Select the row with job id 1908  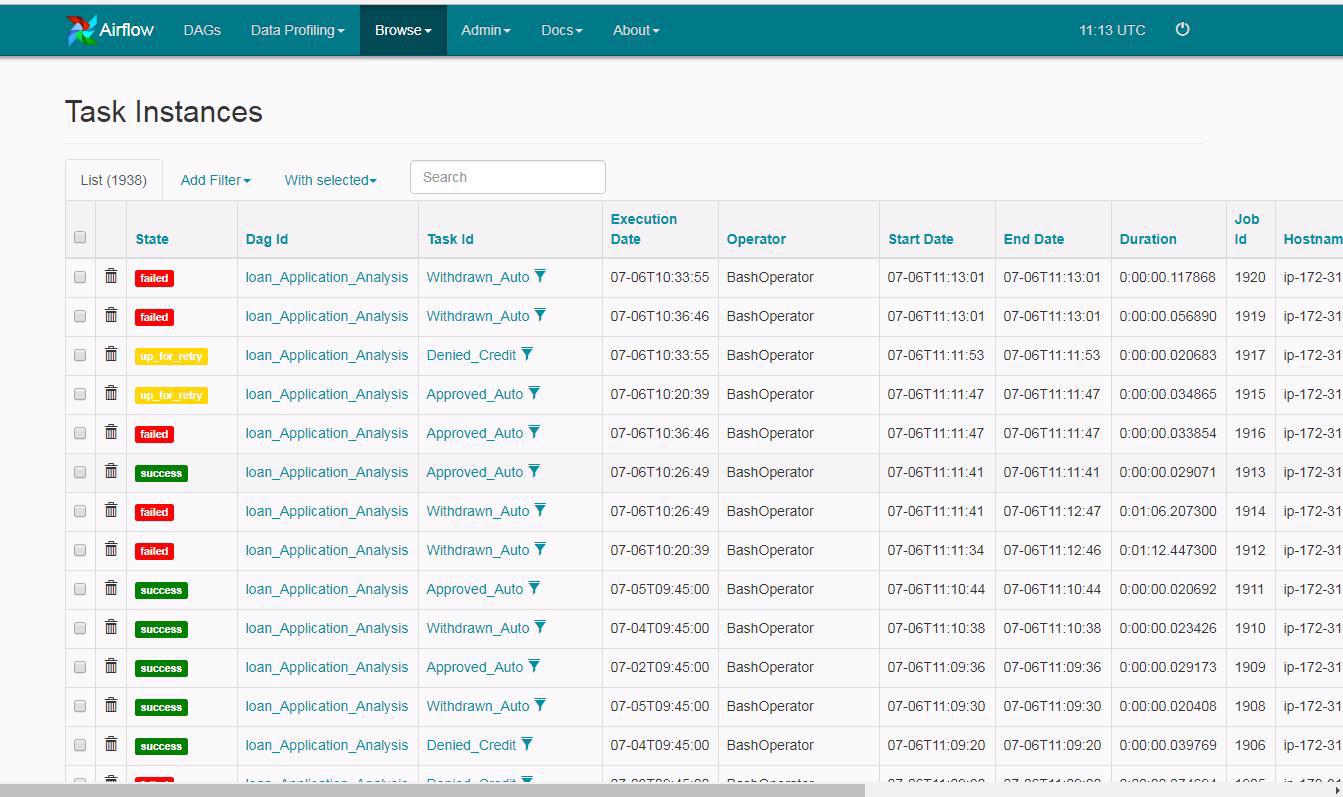tap(80, 706)
